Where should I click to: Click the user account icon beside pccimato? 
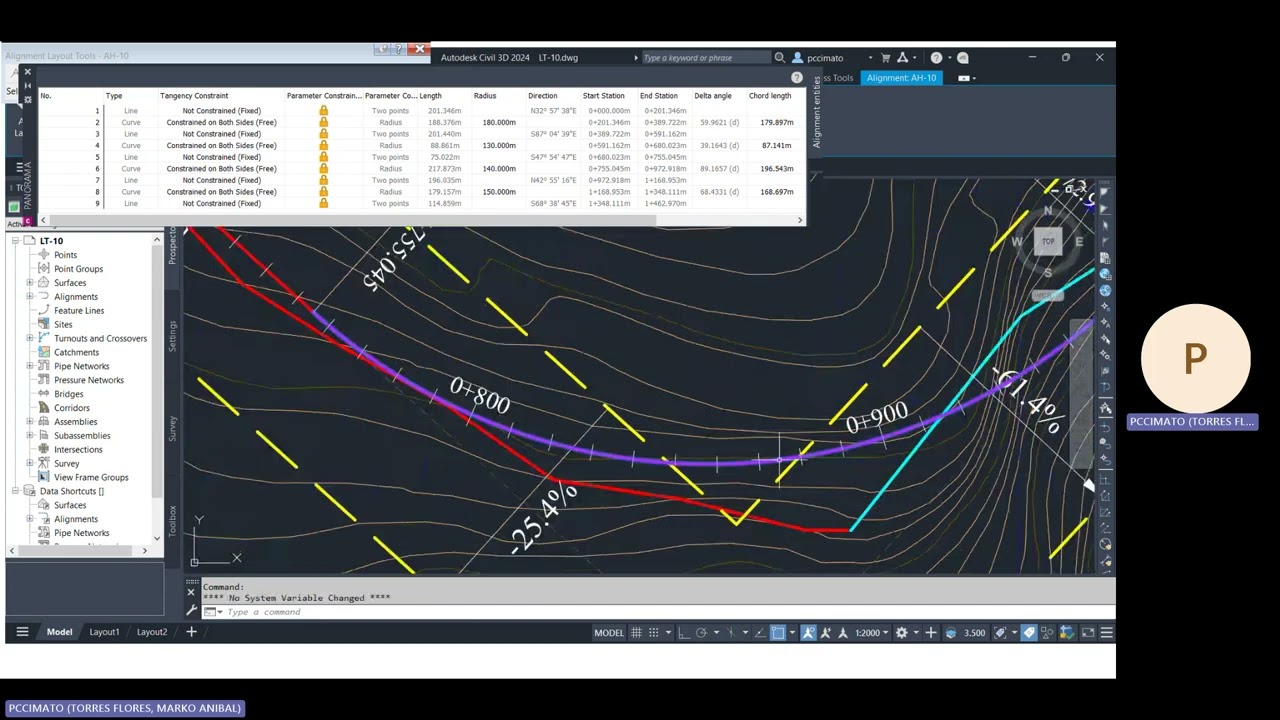(x=797, y=58)
